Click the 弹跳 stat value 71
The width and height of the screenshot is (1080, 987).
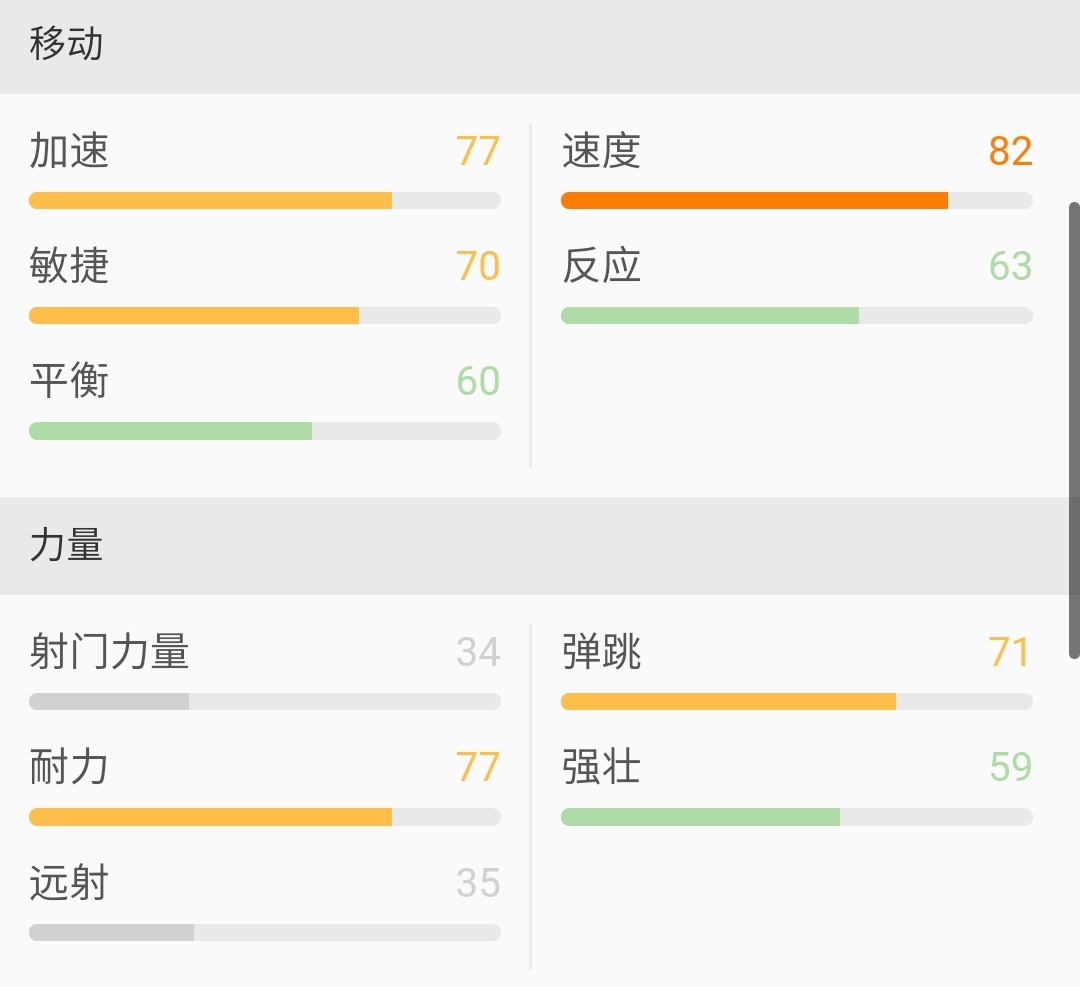(1010, 651)
